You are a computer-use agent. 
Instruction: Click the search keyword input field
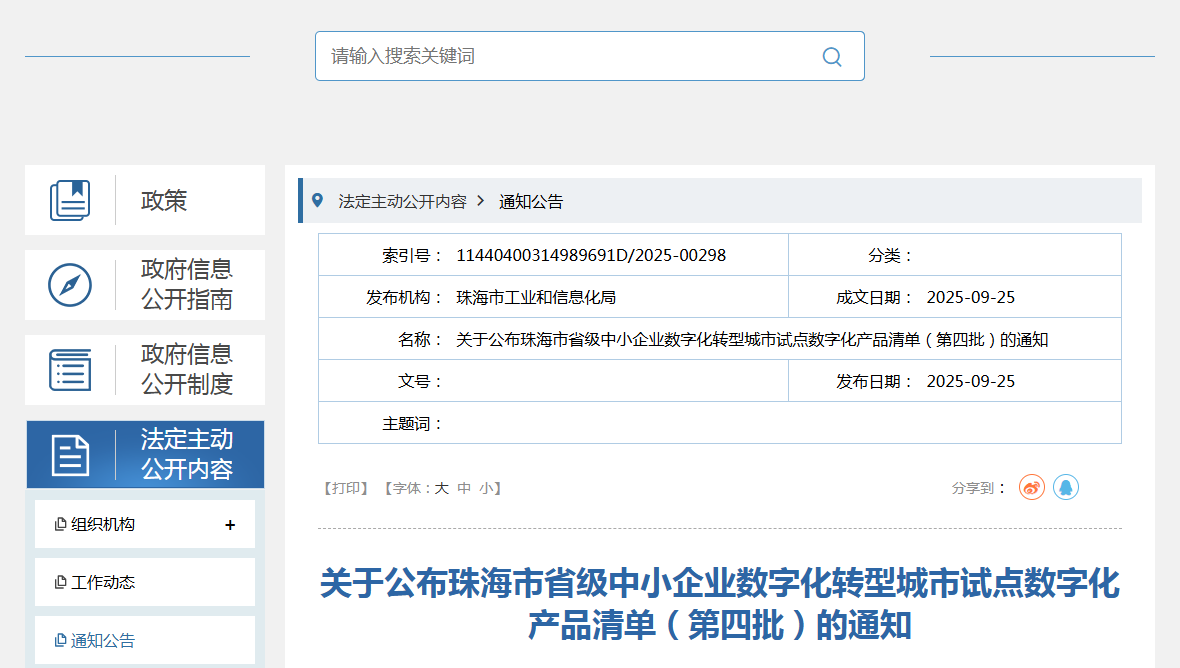pyautogui.click(x=570, y=56)
